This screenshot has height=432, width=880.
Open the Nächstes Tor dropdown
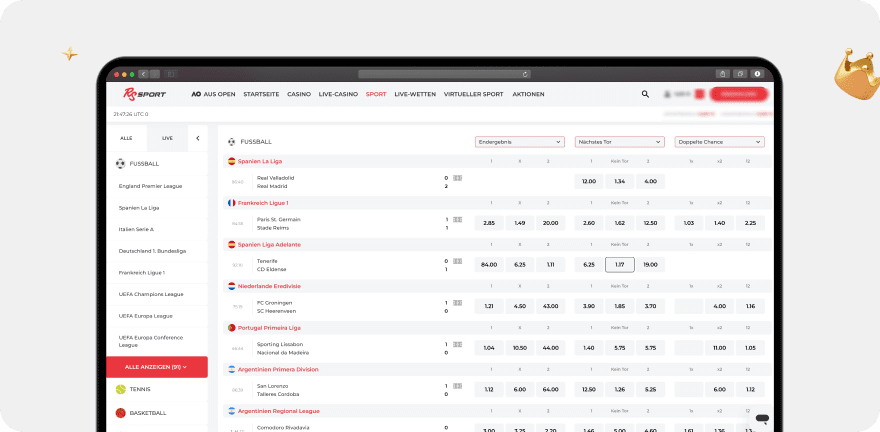click(619, 142)
